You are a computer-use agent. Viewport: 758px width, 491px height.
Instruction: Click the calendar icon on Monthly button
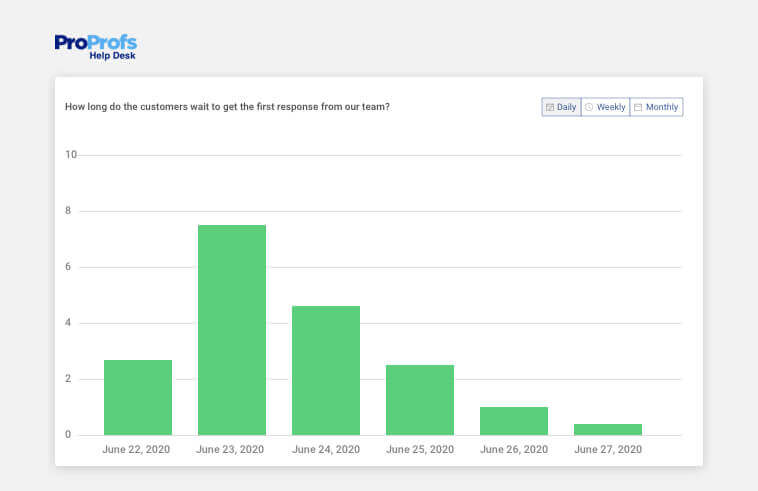638,107
